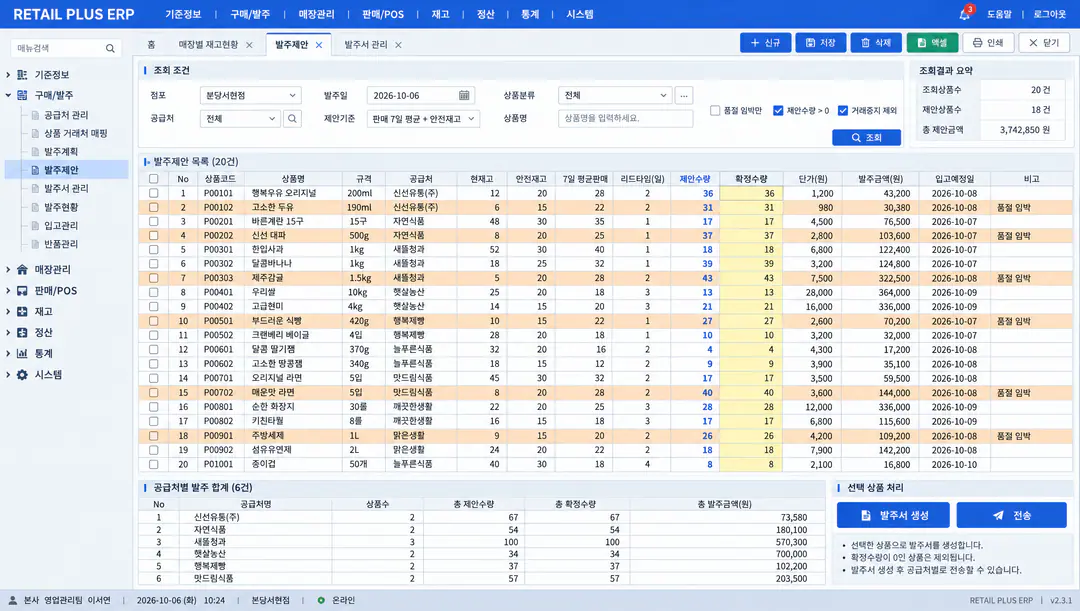The image size is (1080, 611).
Task: Open the 구매/발주 top menu
Action: [x=250, y=14]
